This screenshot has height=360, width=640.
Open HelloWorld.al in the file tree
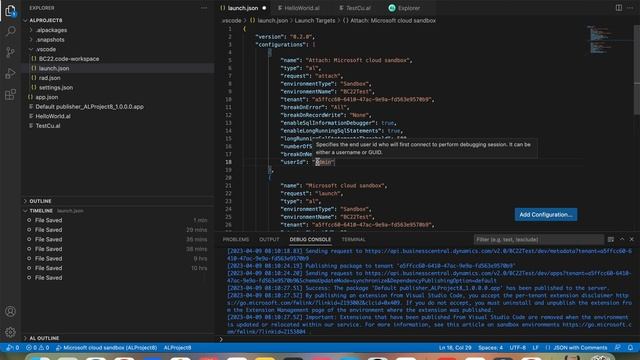pos(53,116)
